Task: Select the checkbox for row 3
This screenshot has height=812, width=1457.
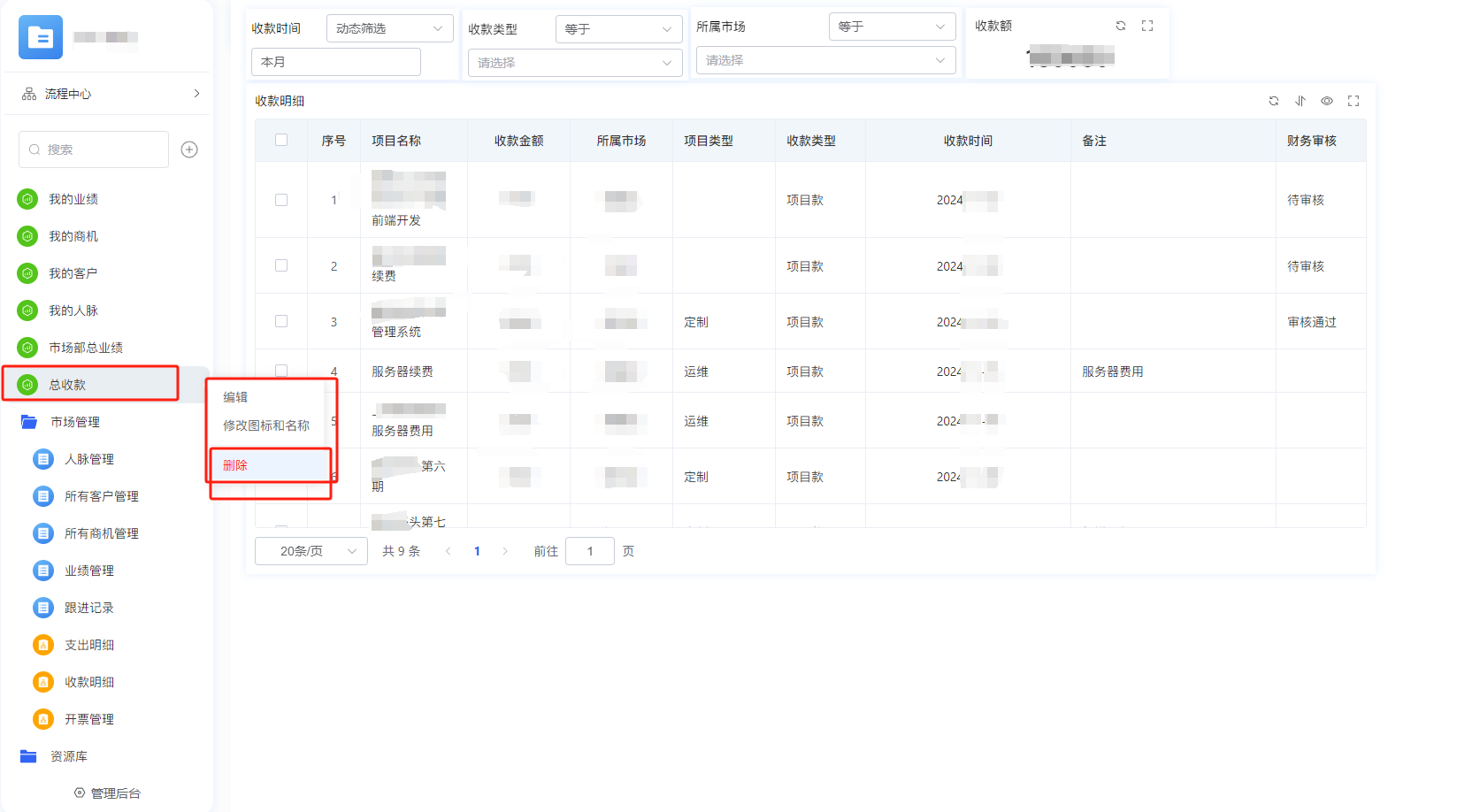Action: [281, 321]
